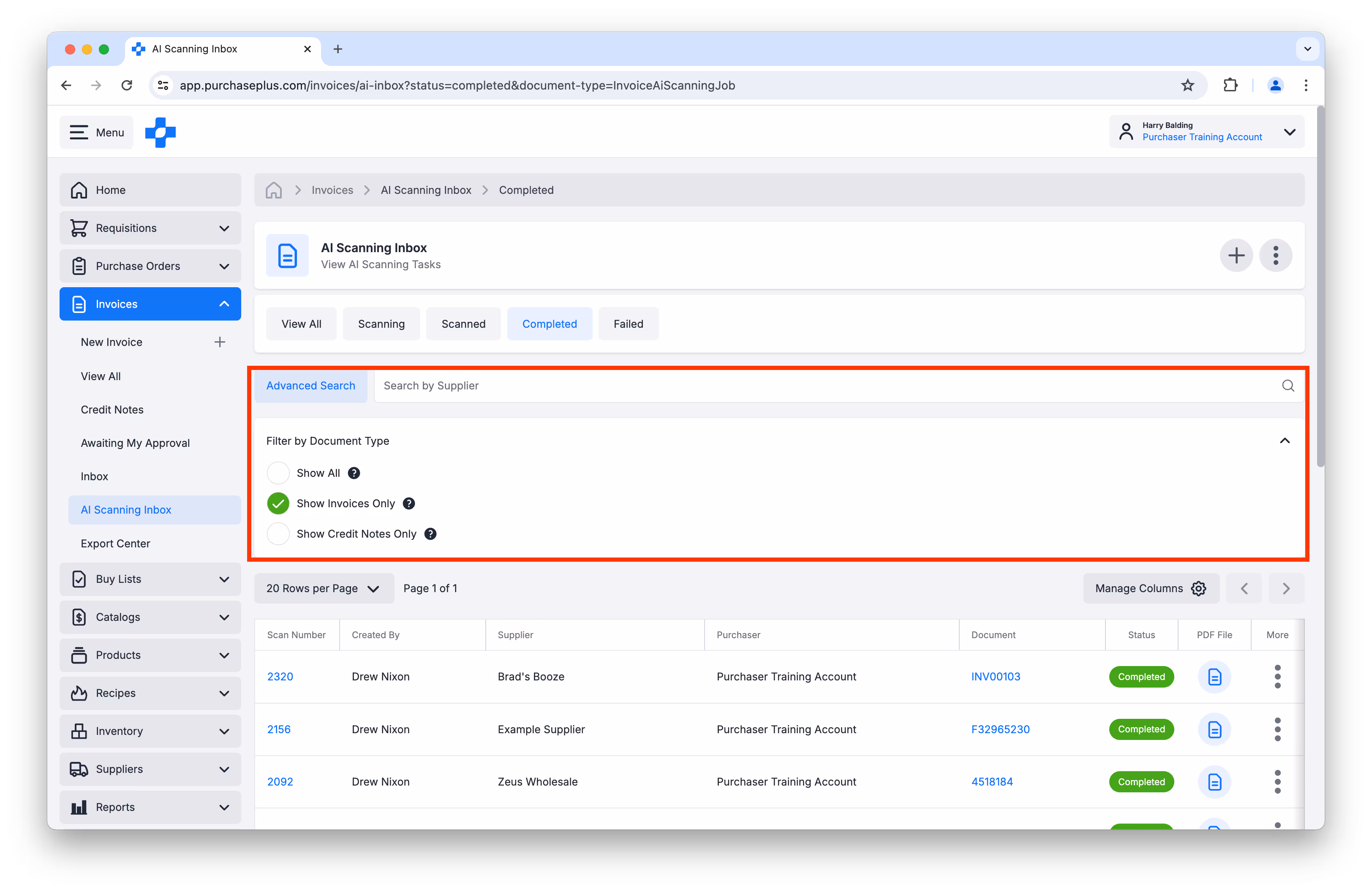Click the plus icon in AI Scanning Inbox header

point(1236,255)
